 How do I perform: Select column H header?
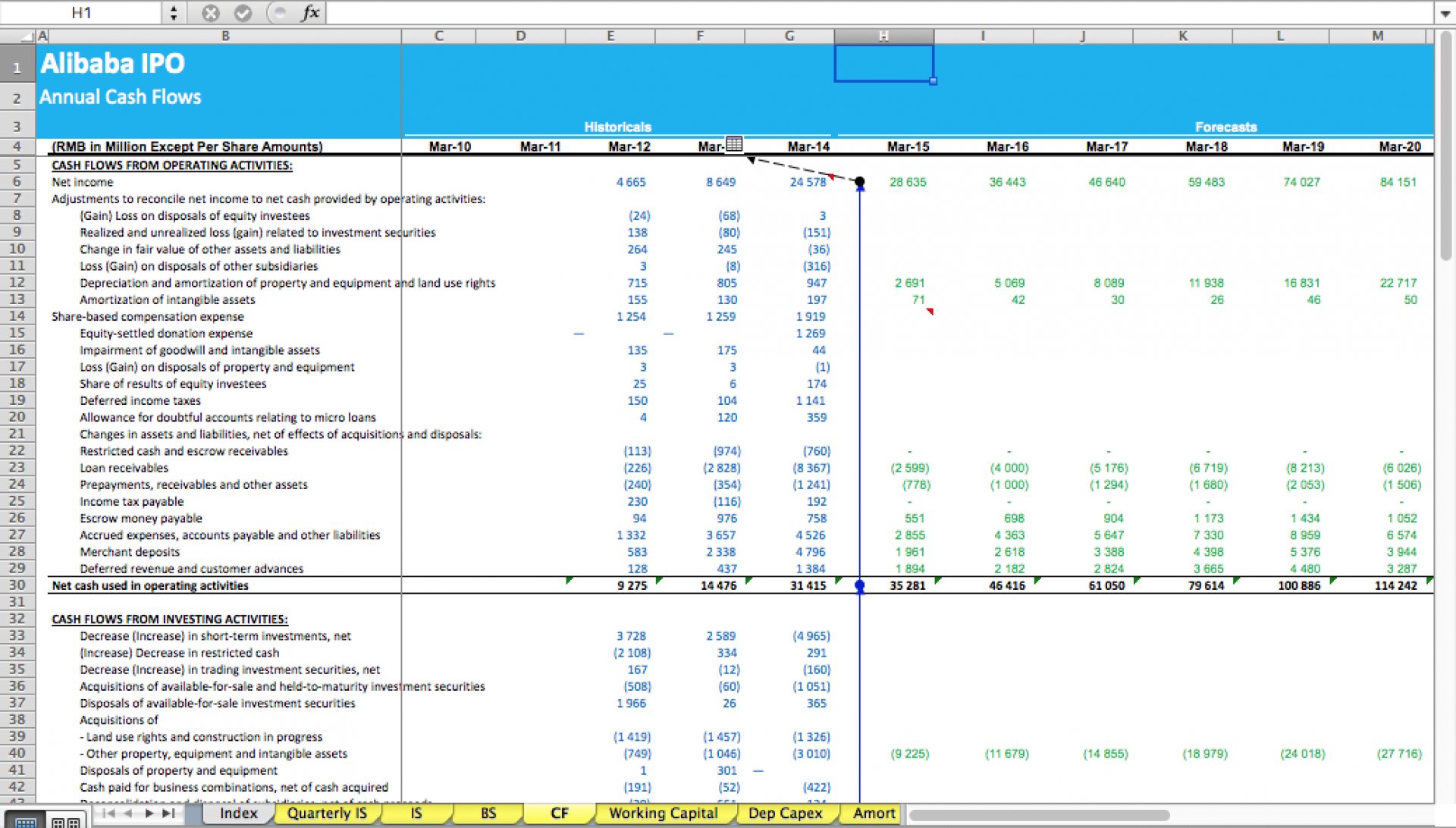[x=883, y=36]
